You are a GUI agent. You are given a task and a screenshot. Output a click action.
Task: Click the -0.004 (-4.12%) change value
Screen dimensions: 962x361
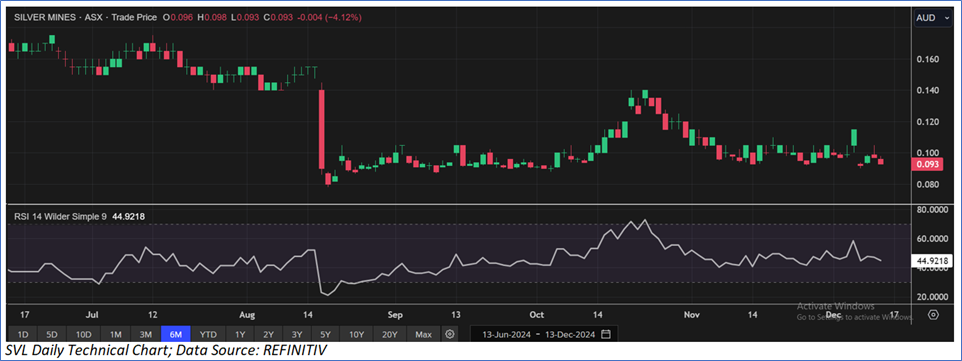[x=330, y=18]
